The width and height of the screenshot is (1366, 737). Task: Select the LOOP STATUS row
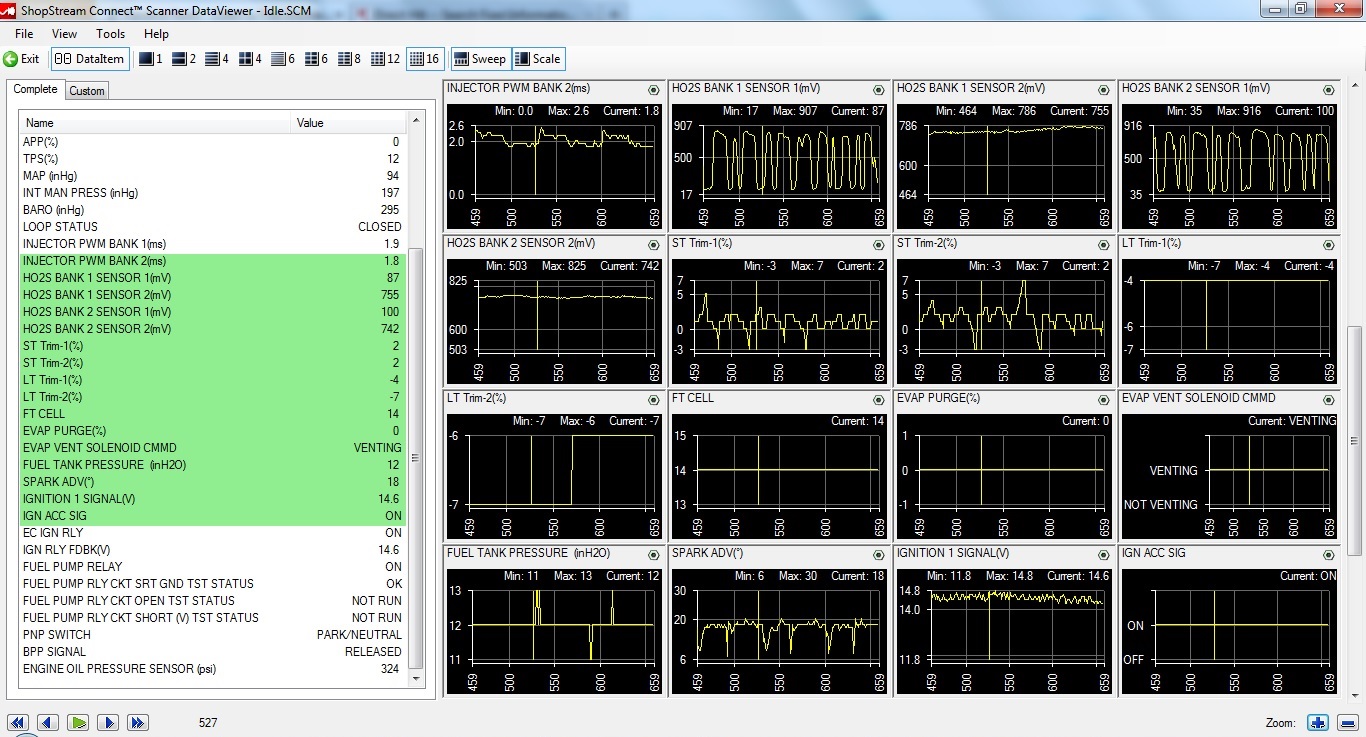[x=212, y=227]
